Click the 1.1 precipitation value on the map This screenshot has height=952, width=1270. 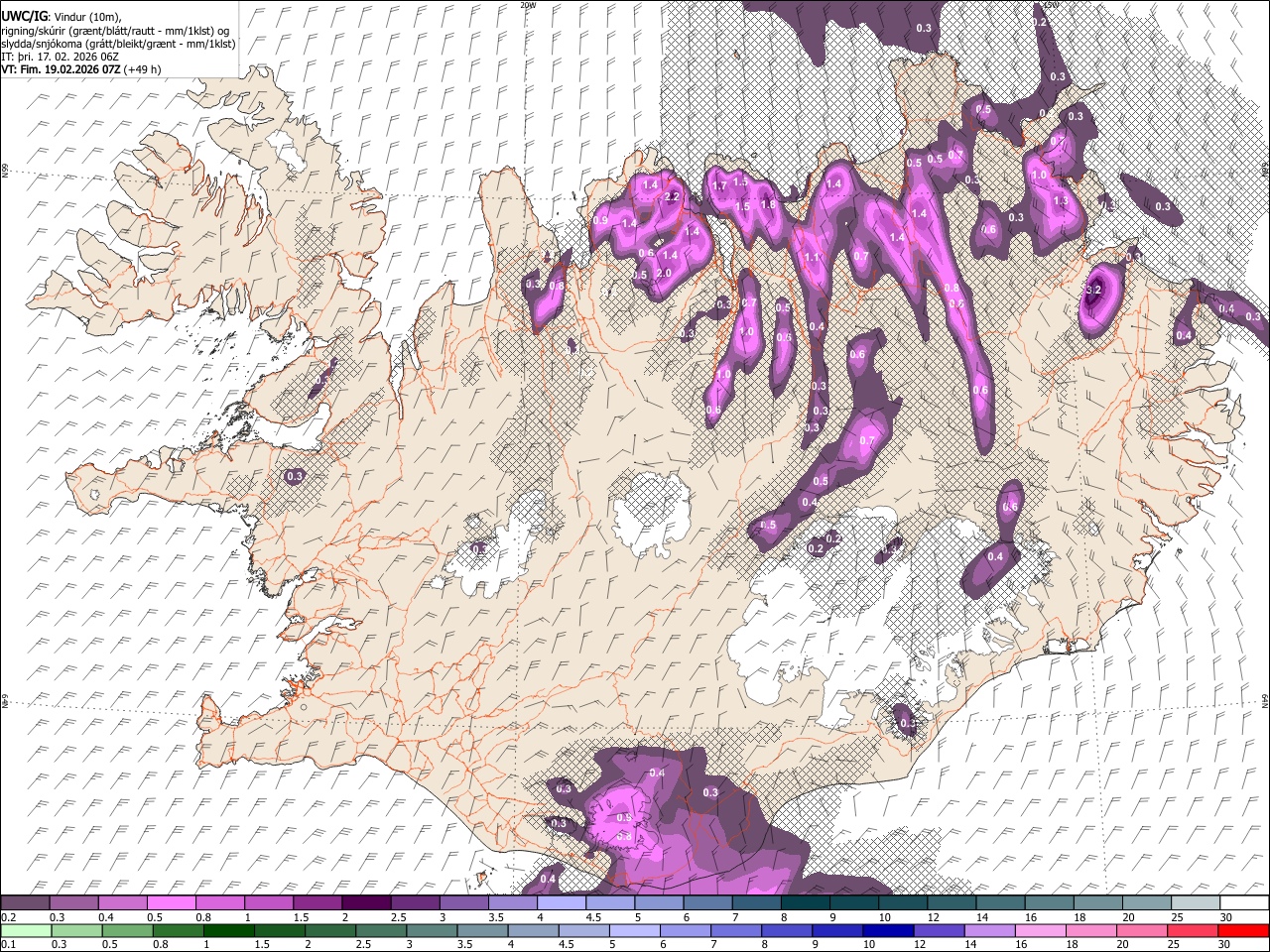point(813,257)
